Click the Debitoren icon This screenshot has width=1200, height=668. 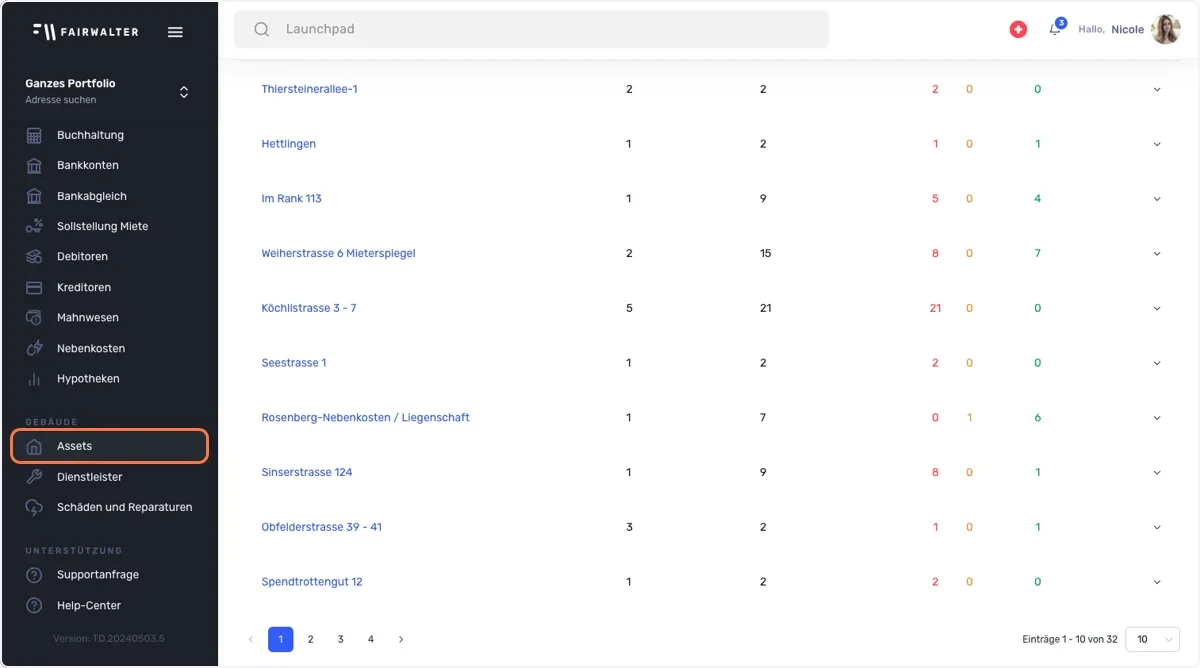pyautogui.click(x=34, y=257)
